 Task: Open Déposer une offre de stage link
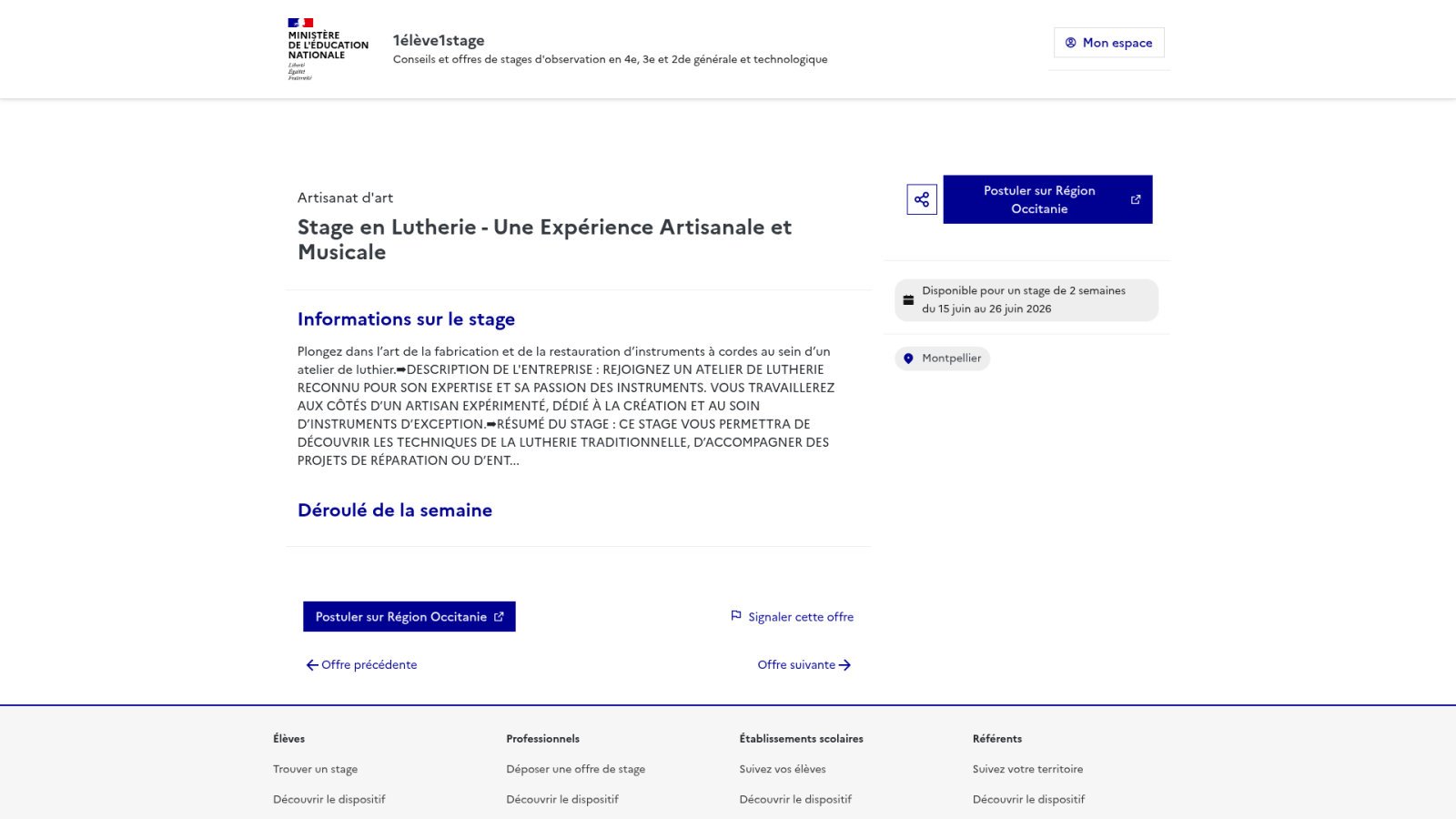pyautogui.click(x=576, y=769)
